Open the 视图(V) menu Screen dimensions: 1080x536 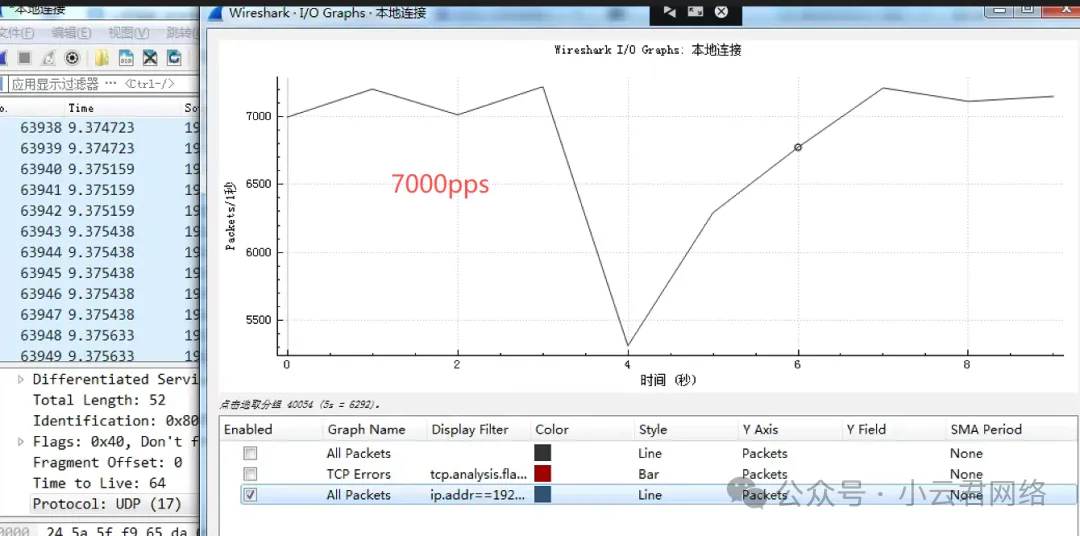128,33
